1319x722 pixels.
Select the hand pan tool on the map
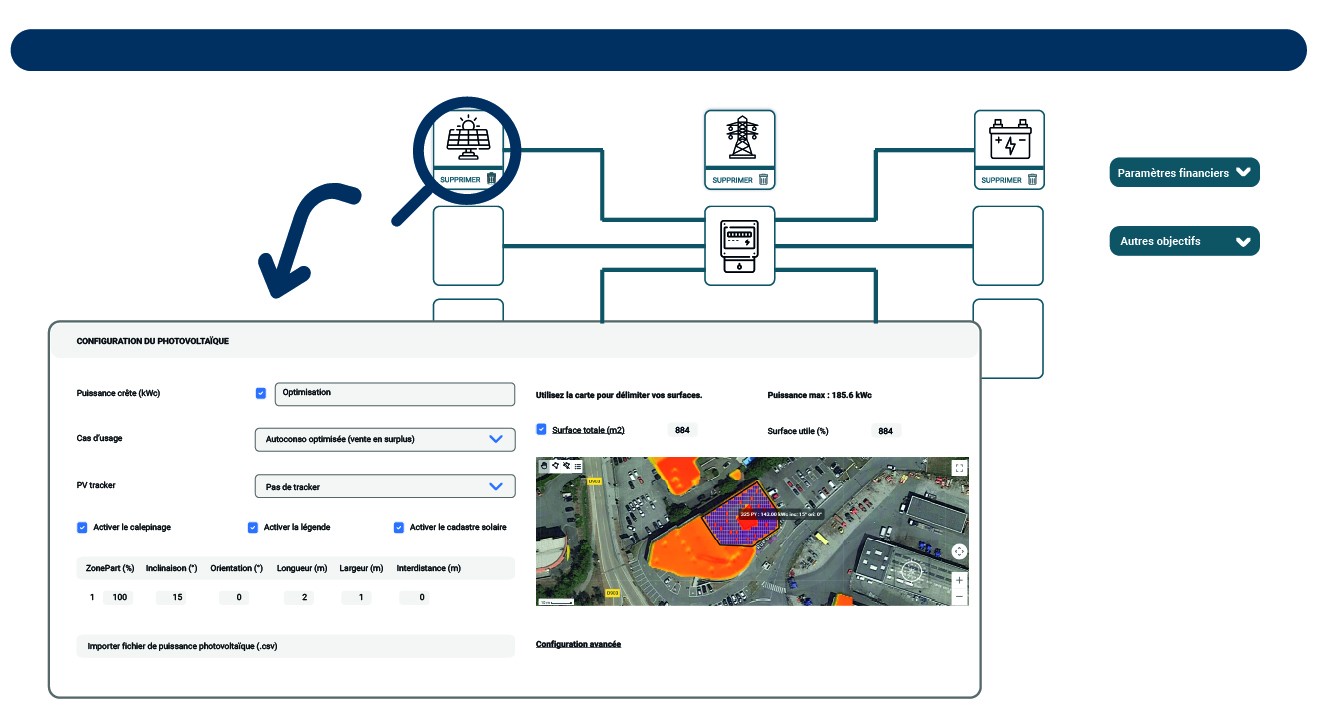point(544,466)
